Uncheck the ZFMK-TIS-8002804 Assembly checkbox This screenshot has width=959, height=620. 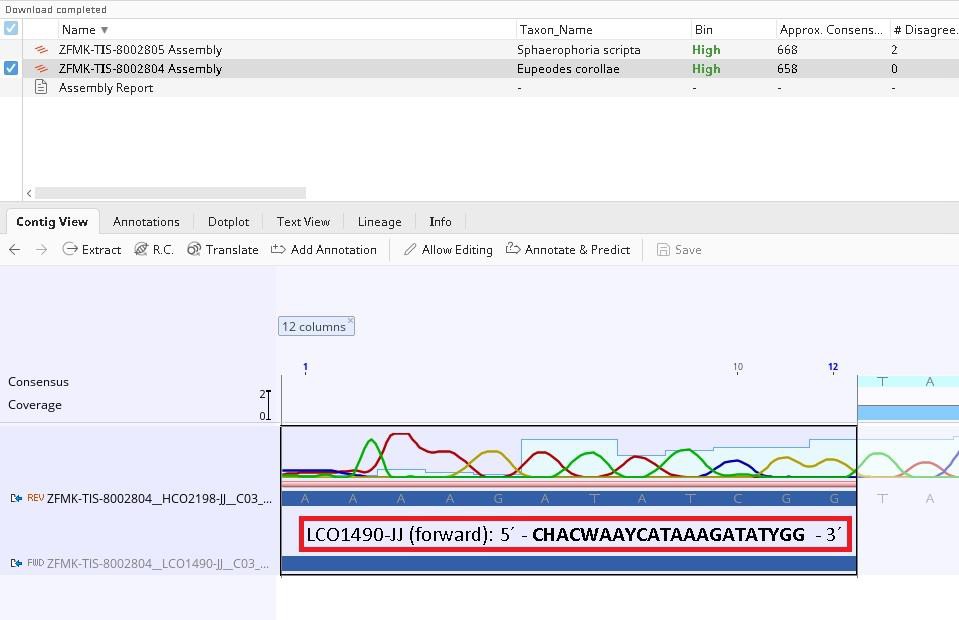11,69
